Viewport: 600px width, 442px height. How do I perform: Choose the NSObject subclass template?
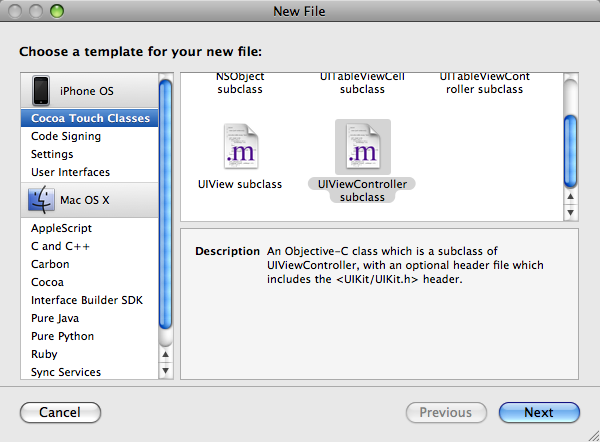240,83
